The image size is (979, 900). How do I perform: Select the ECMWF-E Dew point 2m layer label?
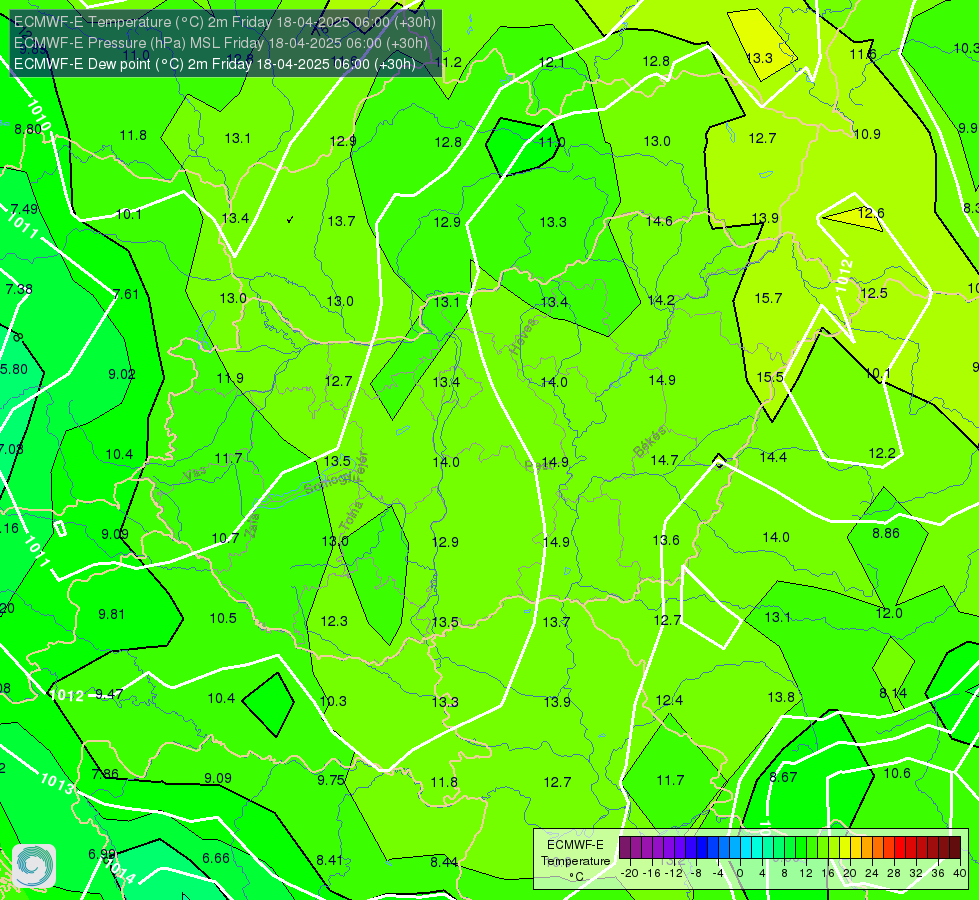click(215, 64)
